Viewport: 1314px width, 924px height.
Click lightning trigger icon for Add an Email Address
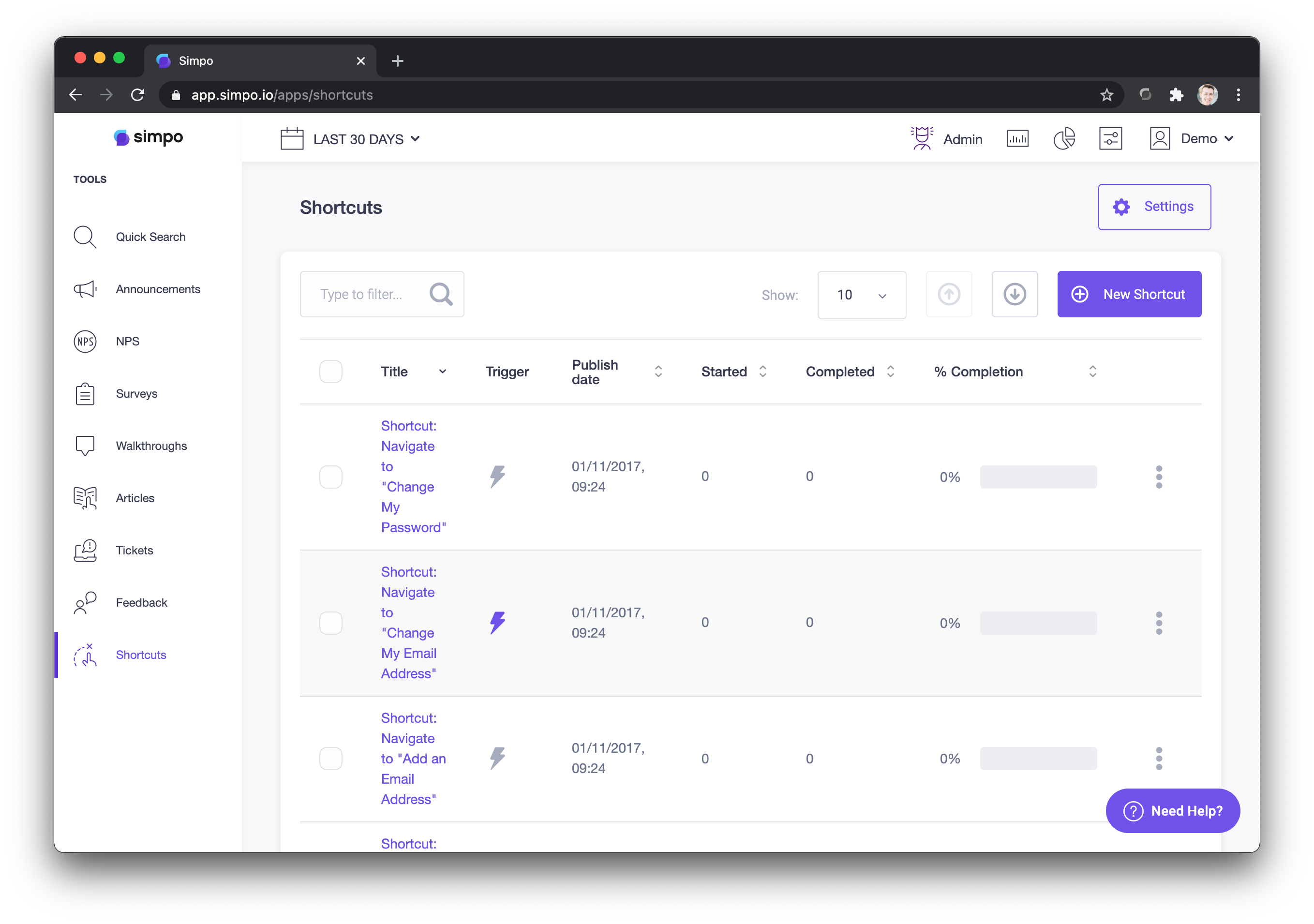click(x=497, y=758)
